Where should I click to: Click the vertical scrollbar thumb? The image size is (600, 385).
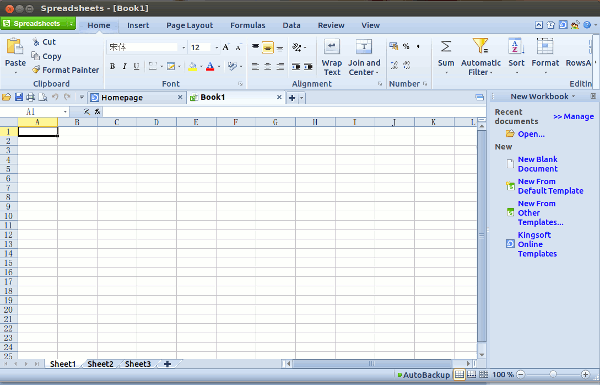tap(481, 236)
